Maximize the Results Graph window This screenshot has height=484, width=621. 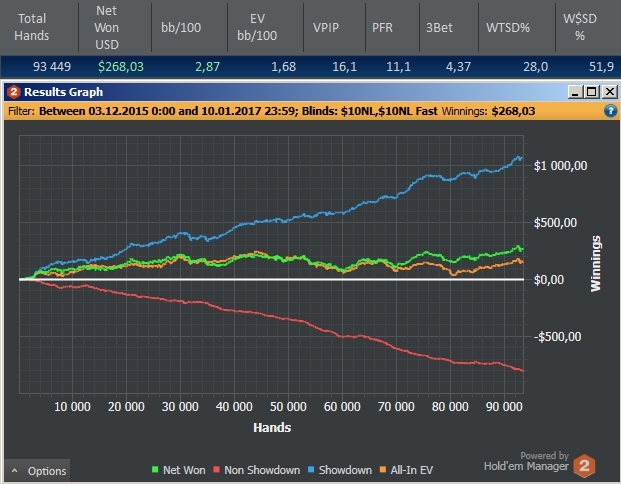point(592,92)
